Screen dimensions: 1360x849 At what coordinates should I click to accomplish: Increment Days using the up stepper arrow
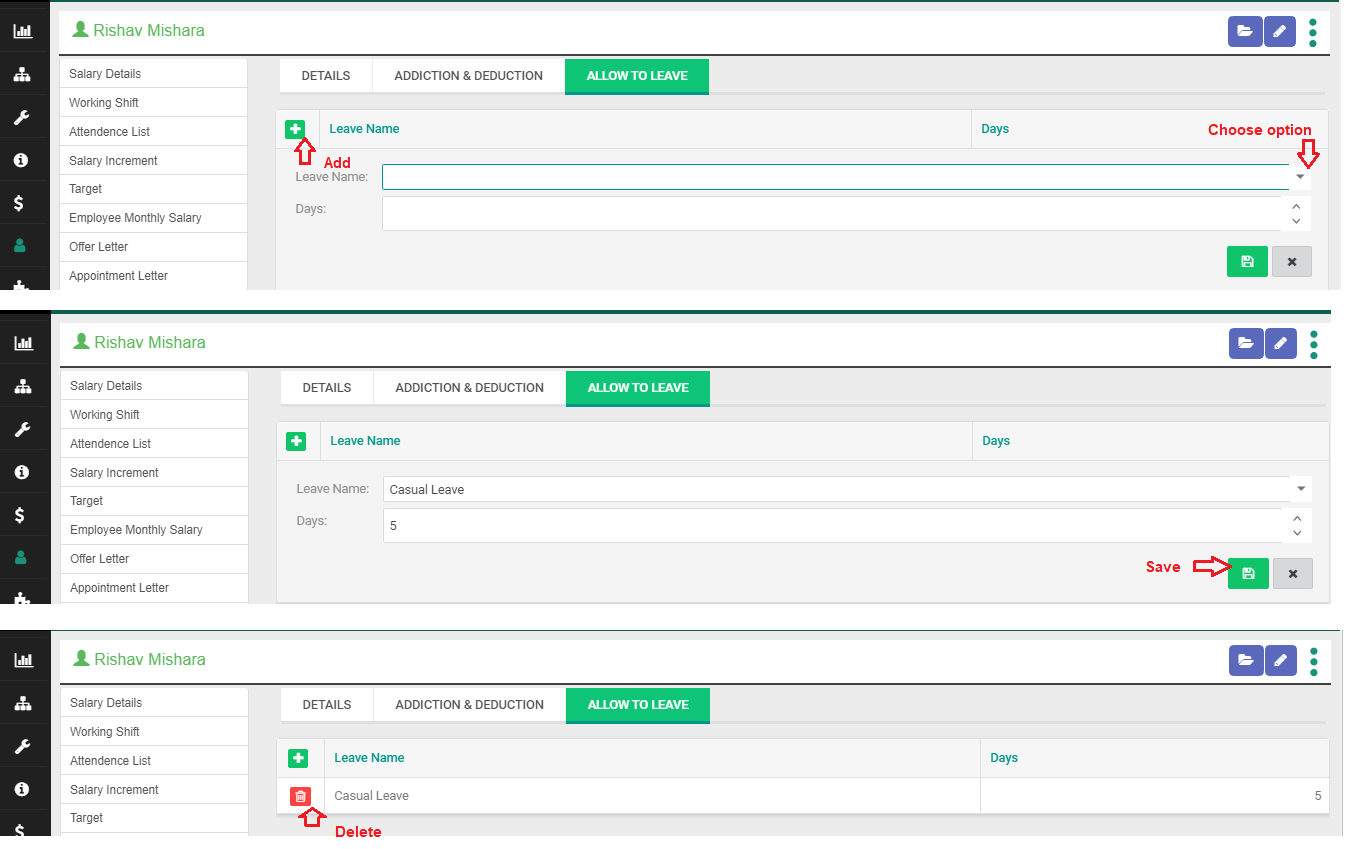click(1297, 518)
